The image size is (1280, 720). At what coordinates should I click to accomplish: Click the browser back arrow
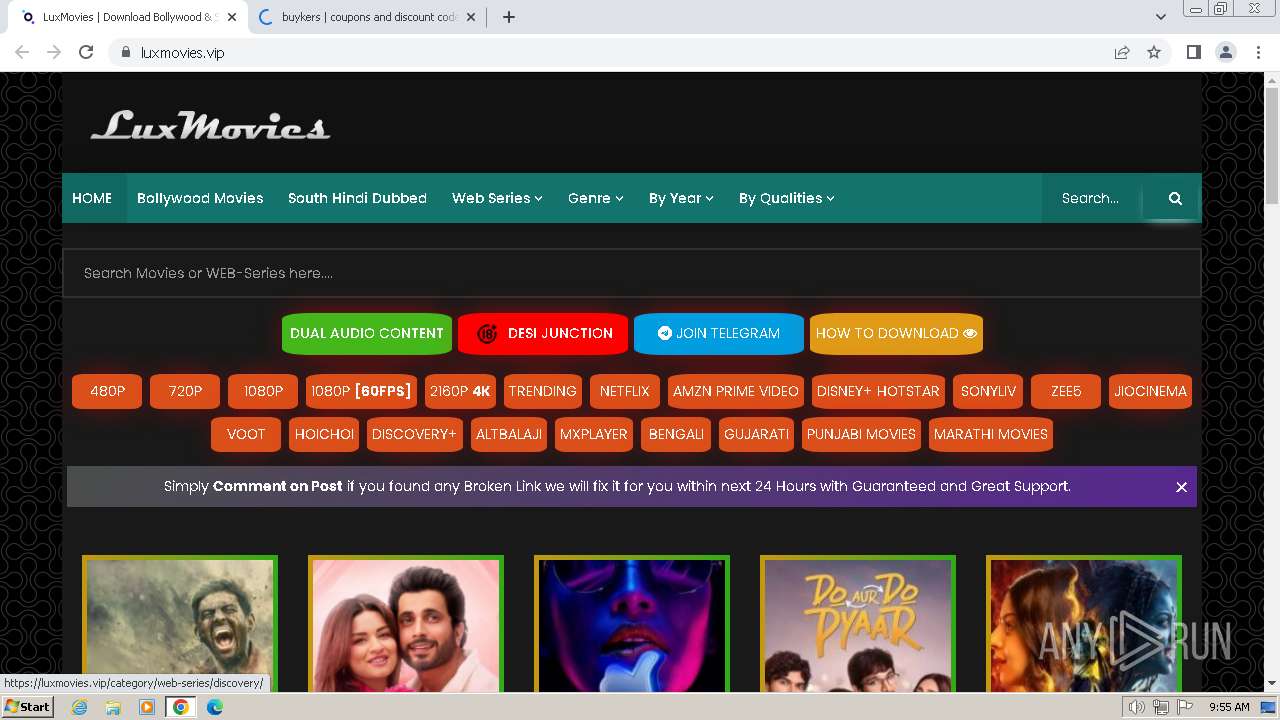[x=22, y=52]
